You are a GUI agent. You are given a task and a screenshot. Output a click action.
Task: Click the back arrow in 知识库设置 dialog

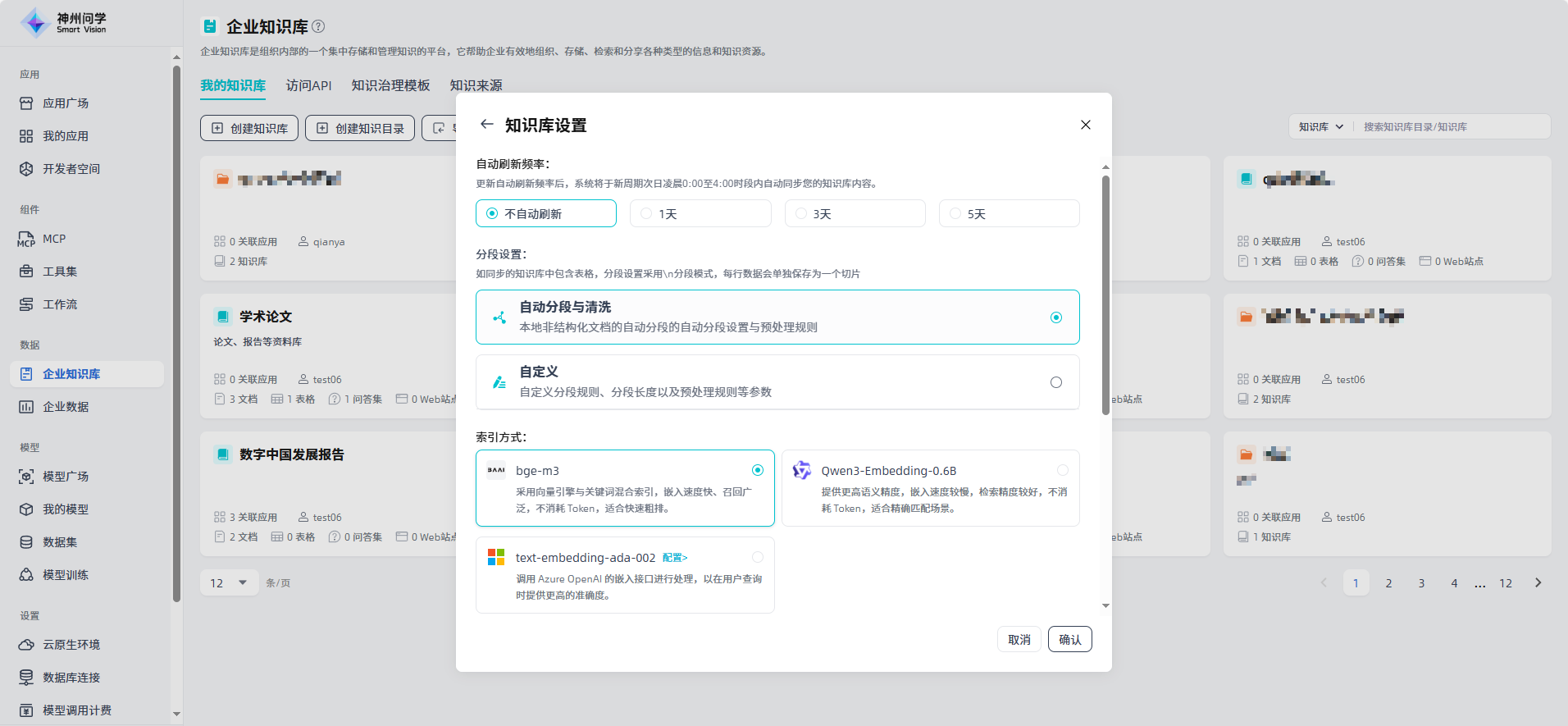[486, 125]
